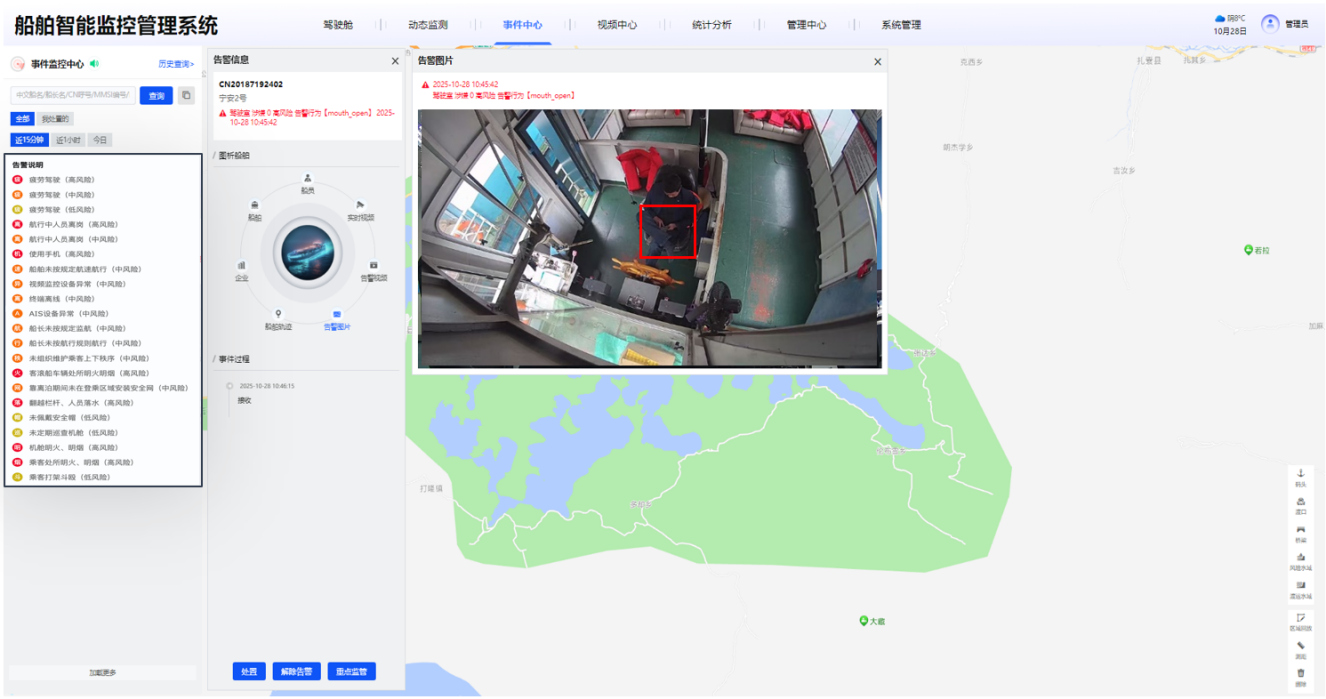This screenshot has height=699, width=1326.
Task: Switch to the 动态监测 tab
Action: [428, 25]
